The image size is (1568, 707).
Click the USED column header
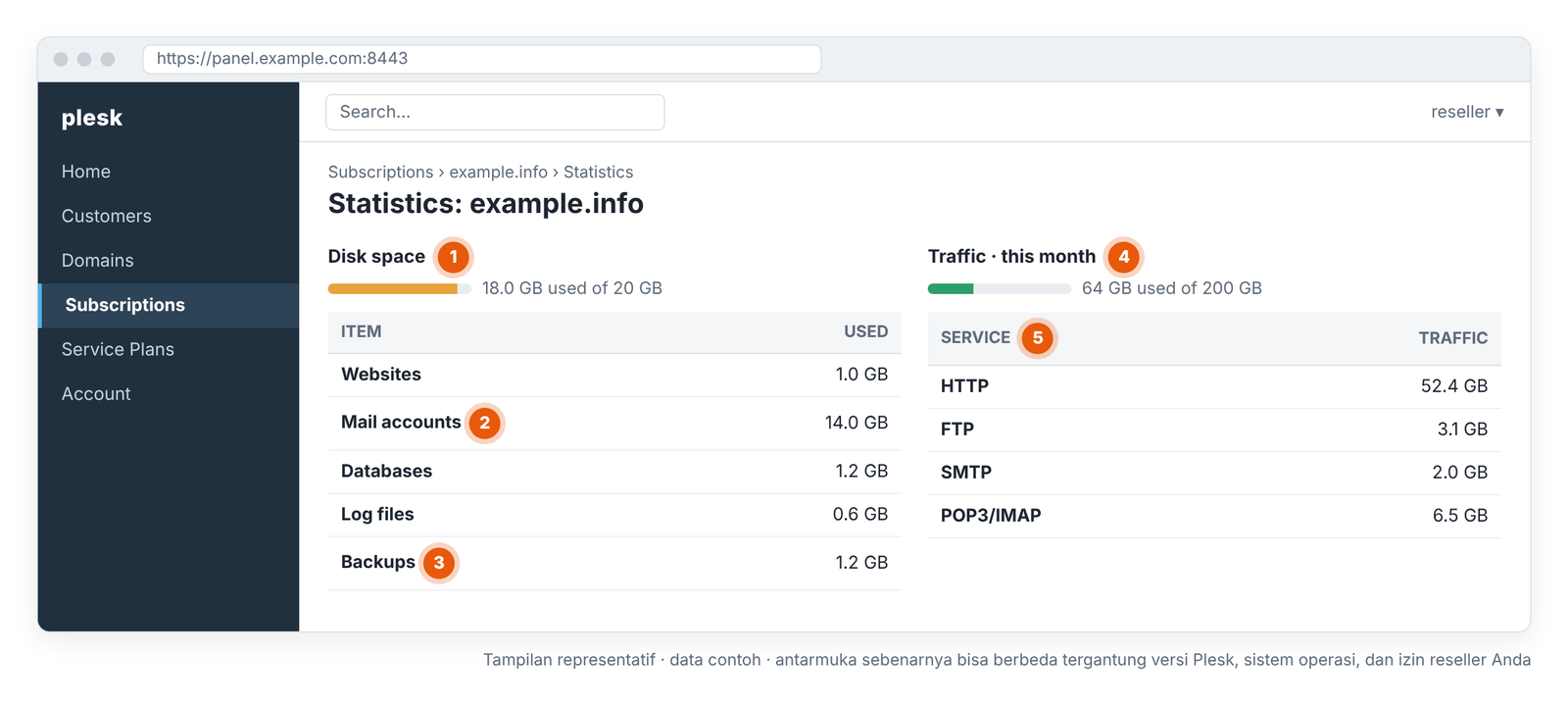(x=866, y=331)
